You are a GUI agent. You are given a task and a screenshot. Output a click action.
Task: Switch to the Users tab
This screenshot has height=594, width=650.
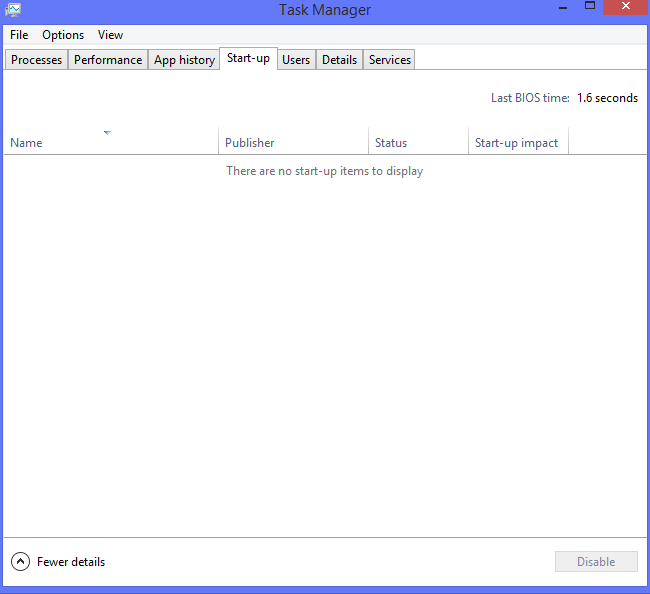(x=296, y=60)
